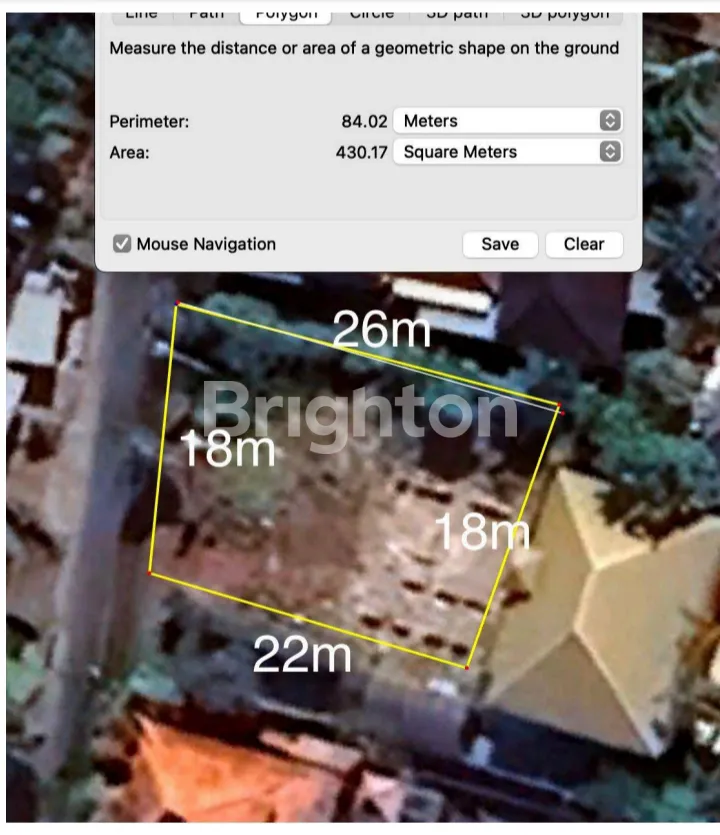Clear the drawn polygon measurement
This screenshot has height=835, width=720.
click(x=584, y=244)
